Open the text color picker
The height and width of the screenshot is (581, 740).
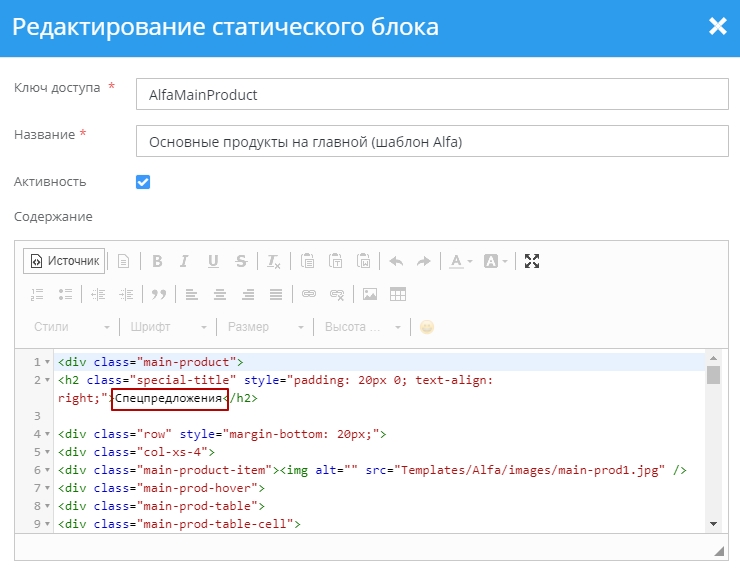[x=460, y=261]
